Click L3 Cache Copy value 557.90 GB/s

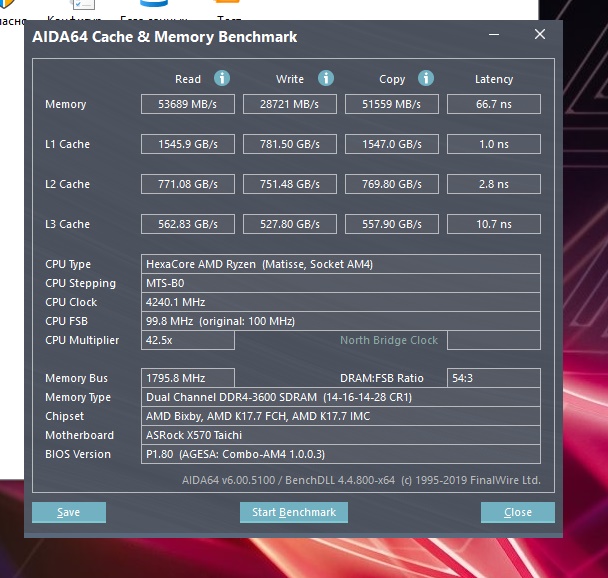392,224
